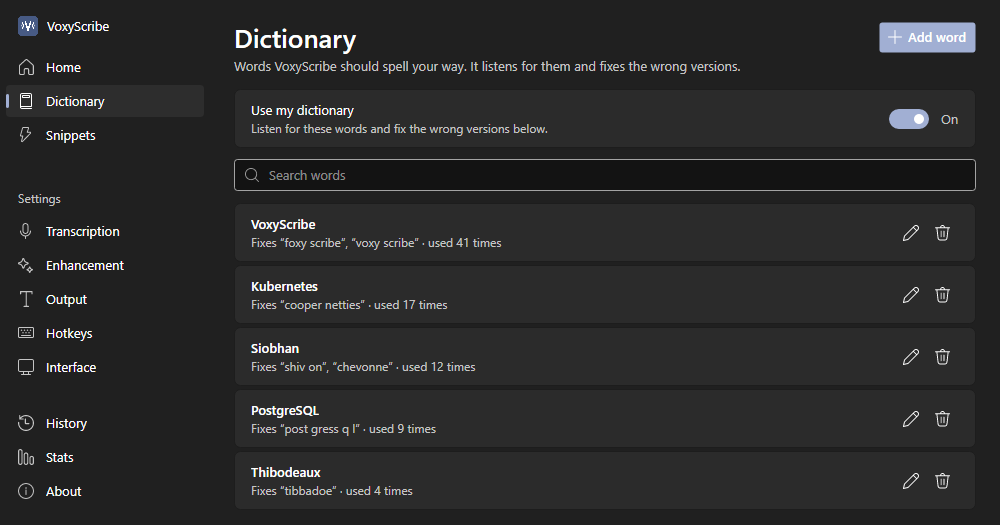1000x525 pixels.
Task: Click the About info icon
Action: (x=26, y=491)
